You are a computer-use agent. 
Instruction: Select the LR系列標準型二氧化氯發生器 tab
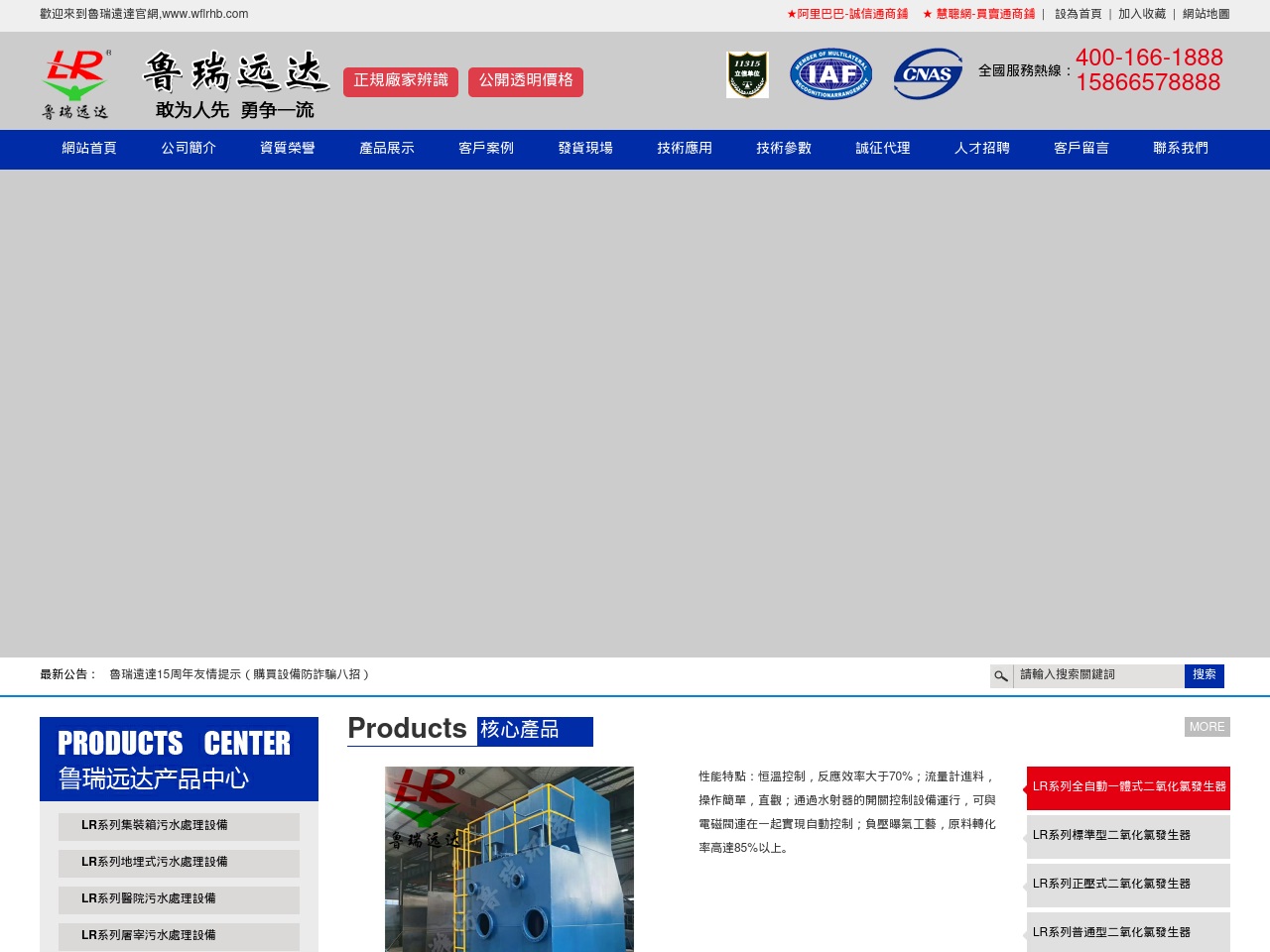point(1128,836)
